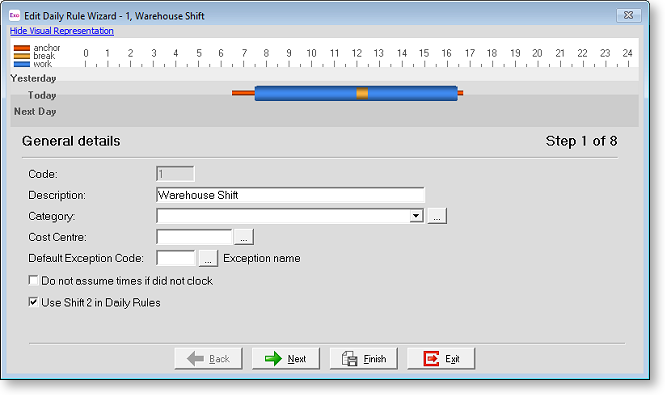Select the orange break segment on Today bar
This screenshot has width=665, height=395.
coord(362,93)
